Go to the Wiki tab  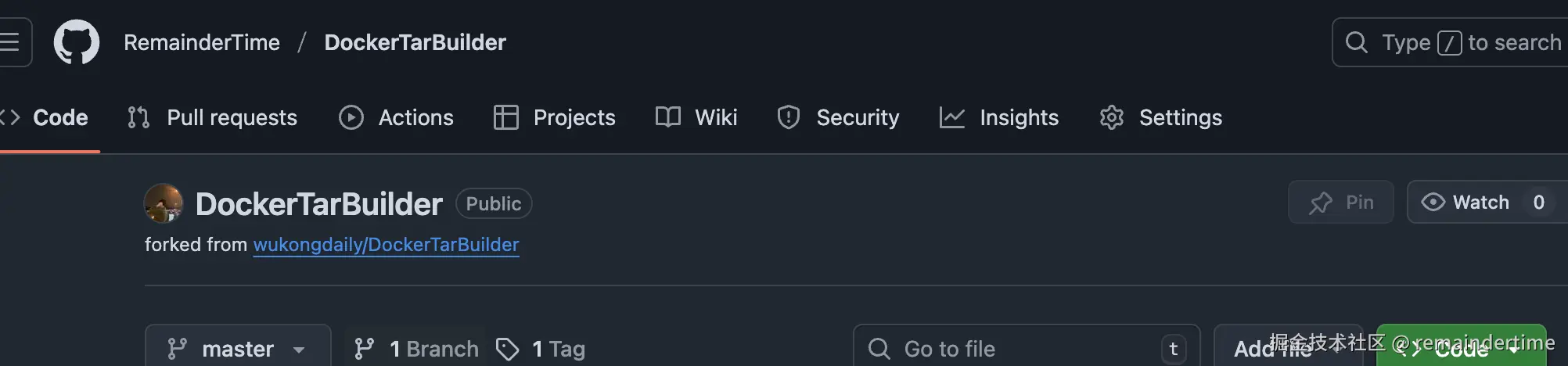(696, 117)
